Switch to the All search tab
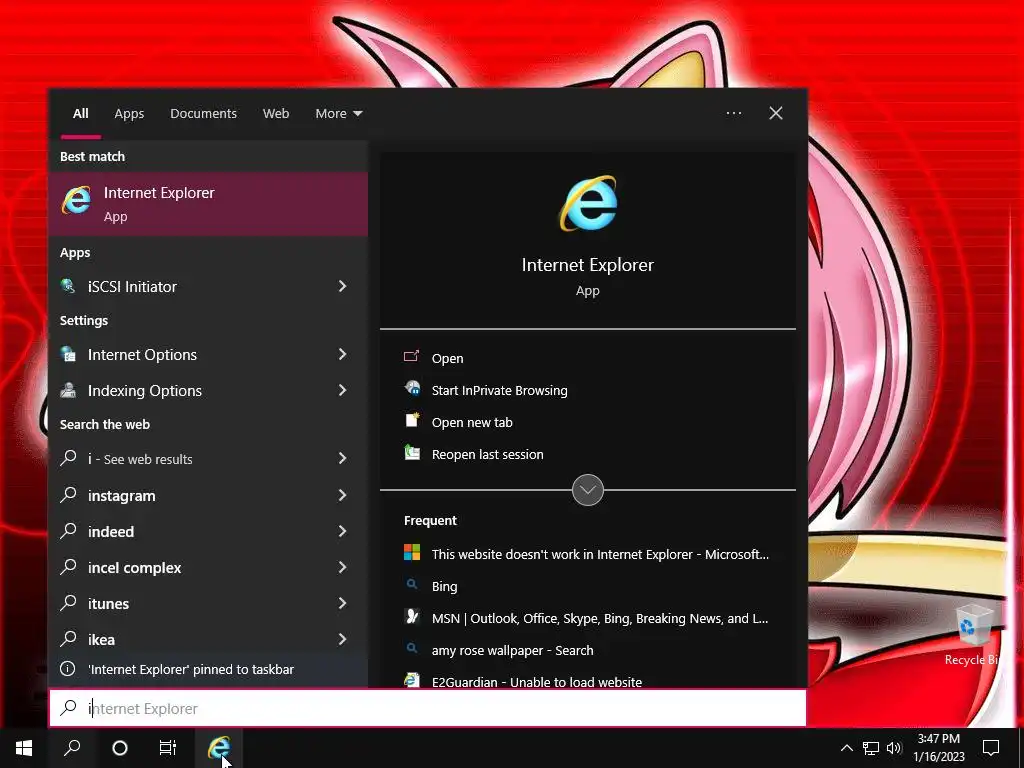 [x=81, y=114]
